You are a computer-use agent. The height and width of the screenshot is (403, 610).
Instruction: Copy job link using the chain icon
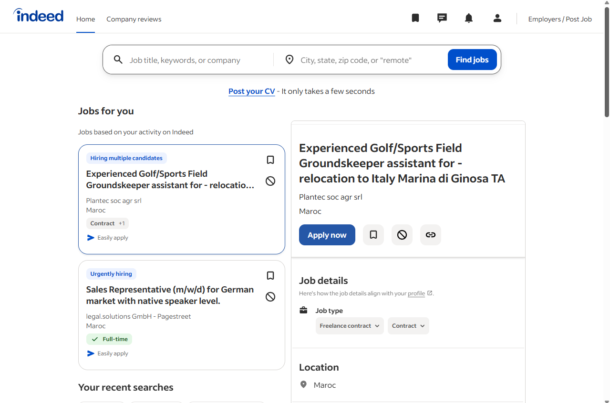coord(430,235)
